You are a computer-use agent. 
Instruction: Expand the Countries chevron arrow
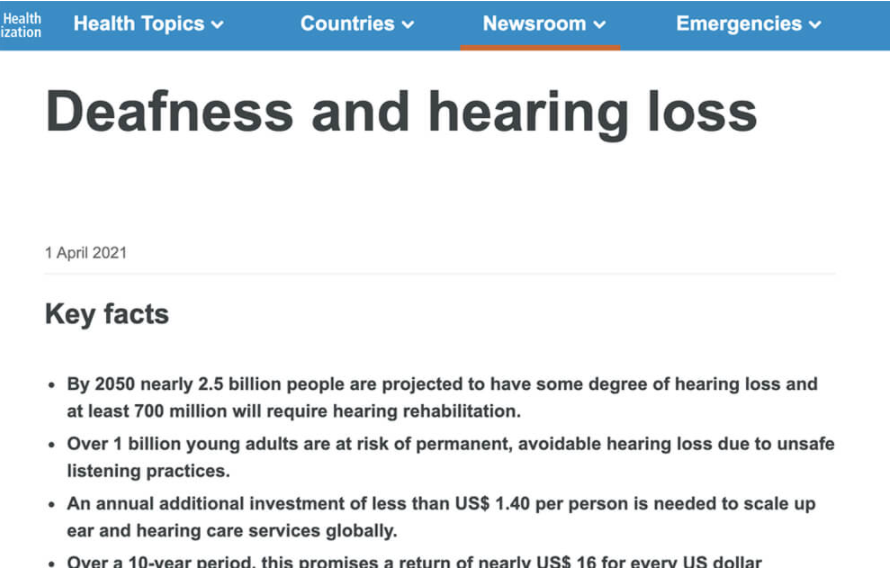pos(408,25)
